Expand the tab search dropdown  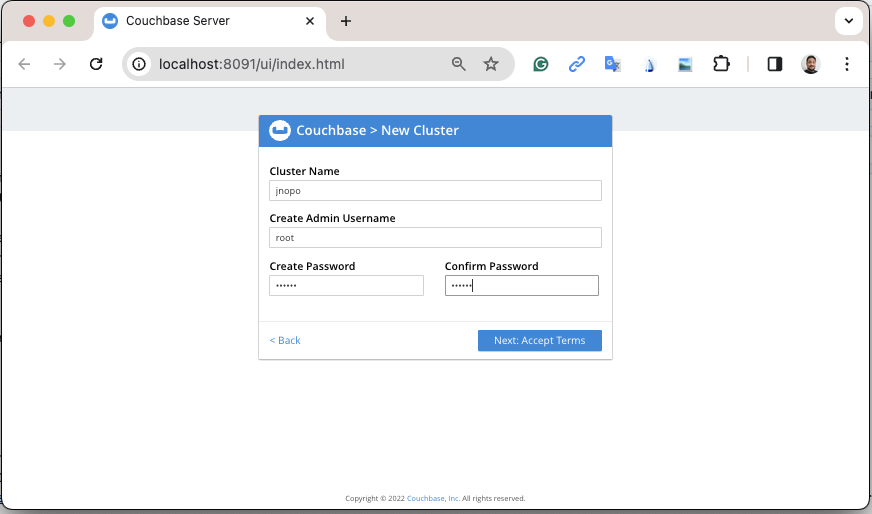pos(849,21)
